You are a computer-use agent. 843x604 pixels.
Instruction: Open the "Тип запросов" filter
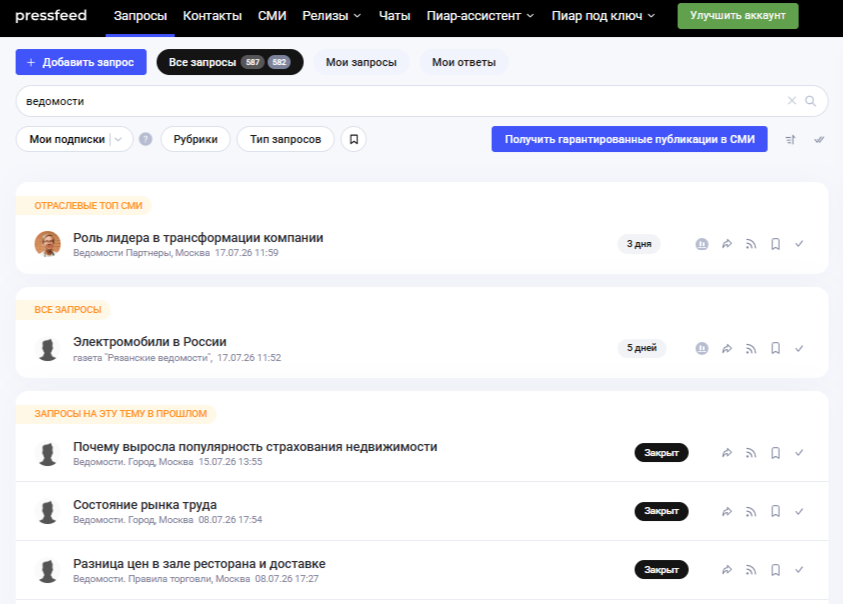(x=285, y=139)
